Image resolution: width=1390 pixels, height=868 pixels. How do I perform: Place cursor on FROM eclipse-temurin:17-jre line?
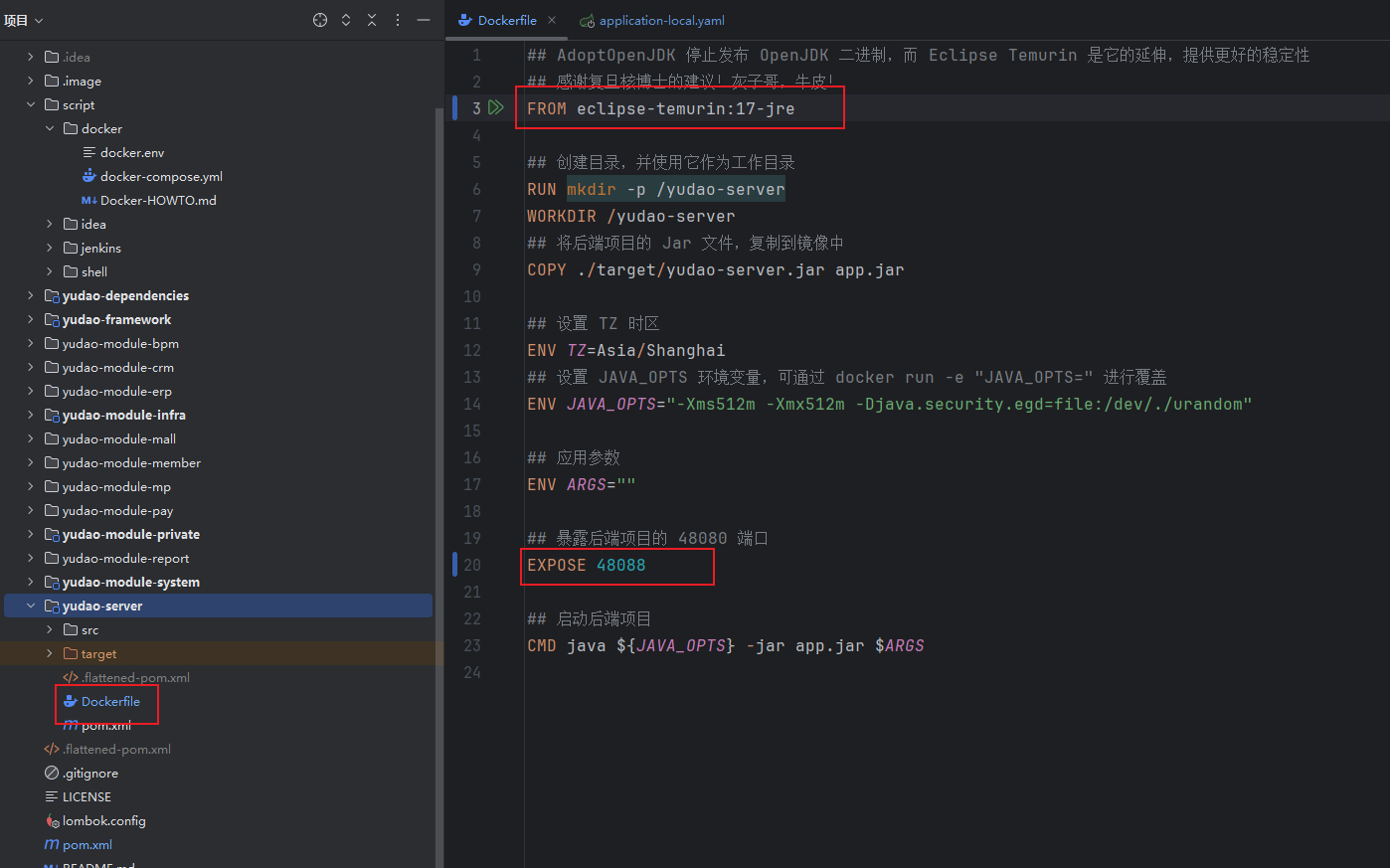point(661,108)
